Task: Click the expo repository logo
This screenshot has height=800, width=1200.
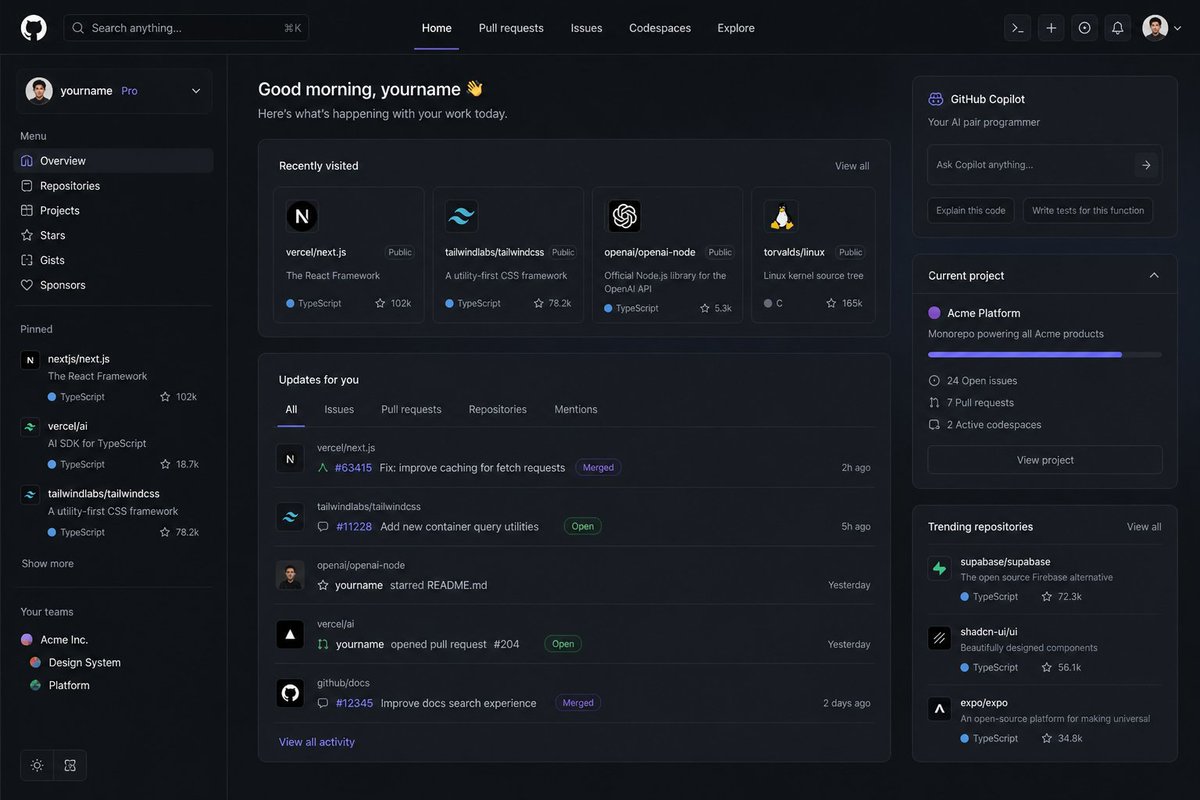Action: (x=939, y=709)
